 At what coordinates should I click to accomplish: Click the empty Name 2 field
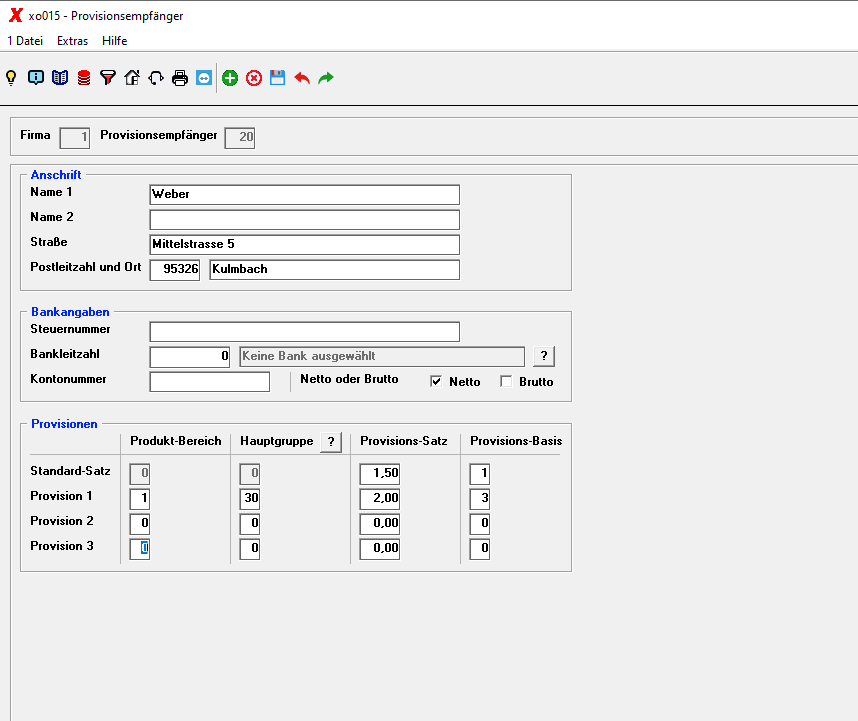[304, 219]
